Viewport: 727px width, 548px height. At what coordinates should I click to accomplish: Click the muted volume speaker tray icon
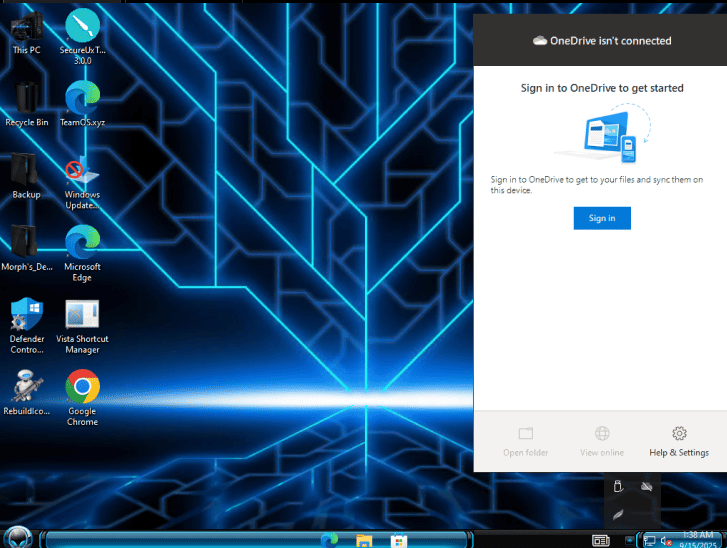[x=666, y=541]
